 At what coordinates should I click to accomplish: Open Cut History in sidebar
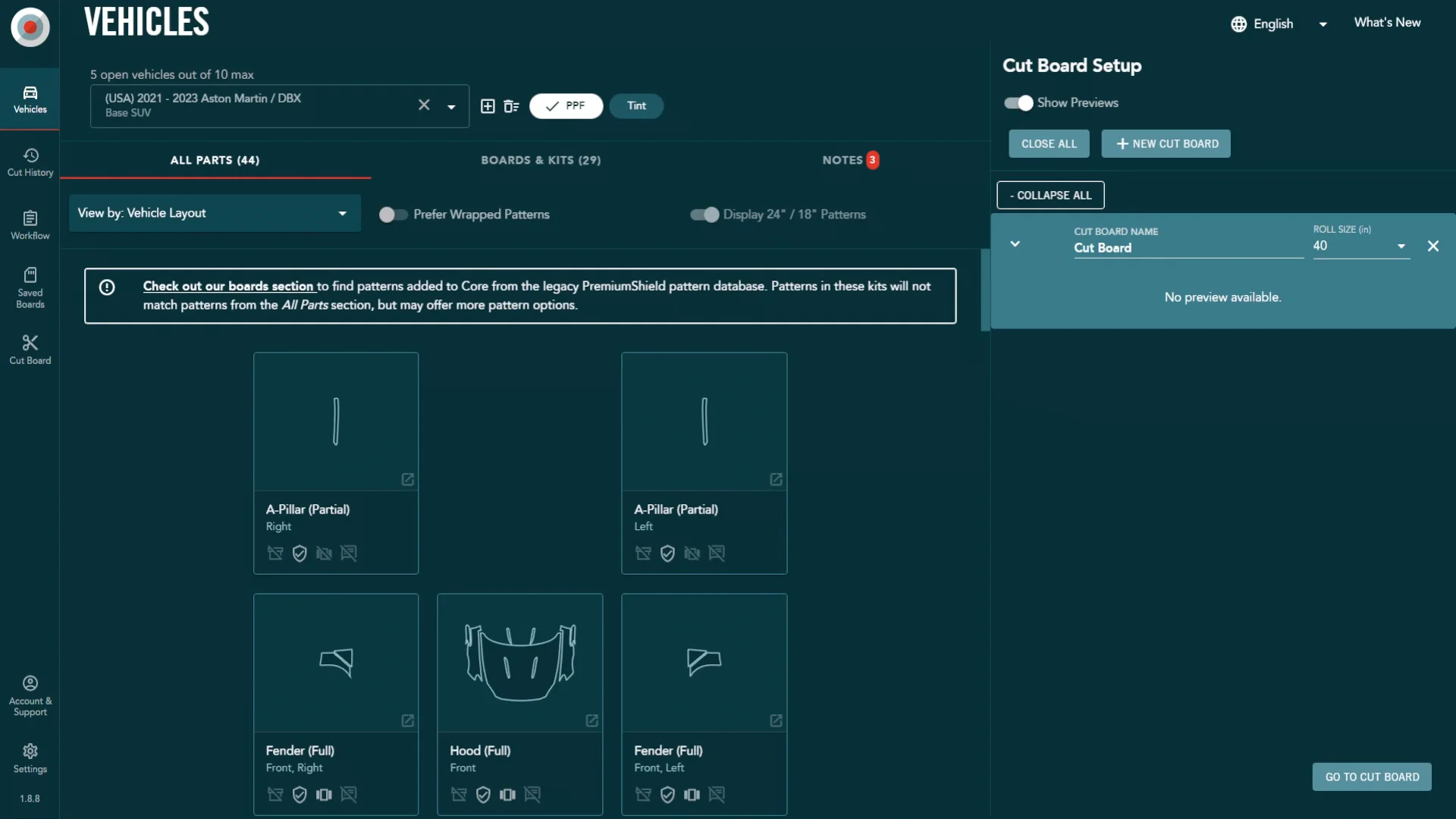(x=30, y=162)
